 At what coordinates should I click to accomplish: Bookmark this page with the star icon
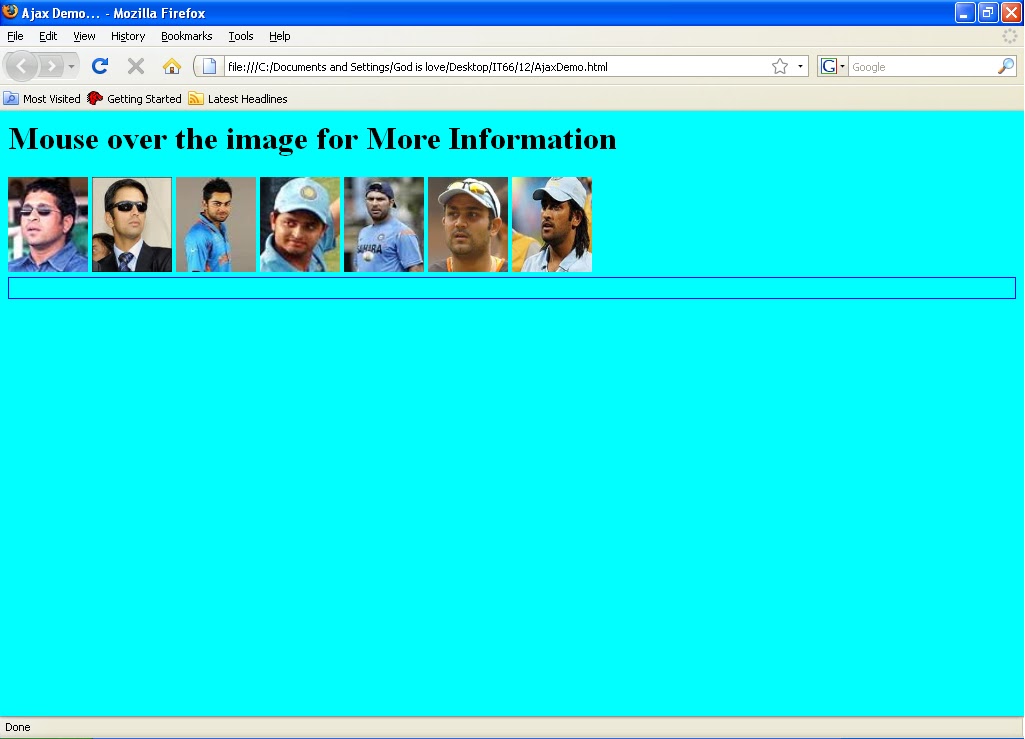[780, 66]
